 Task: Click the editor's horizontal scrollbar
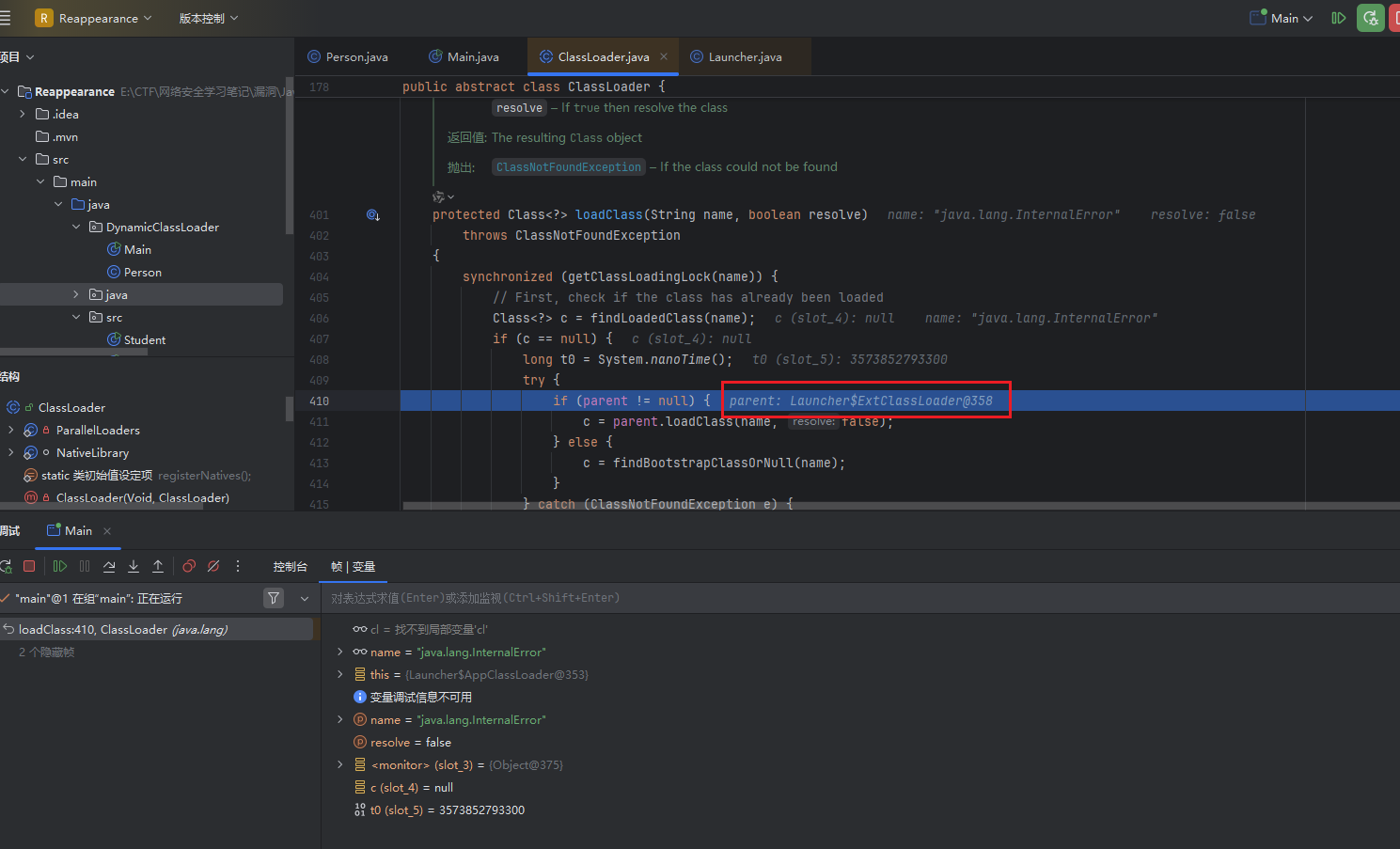point(846,506)
